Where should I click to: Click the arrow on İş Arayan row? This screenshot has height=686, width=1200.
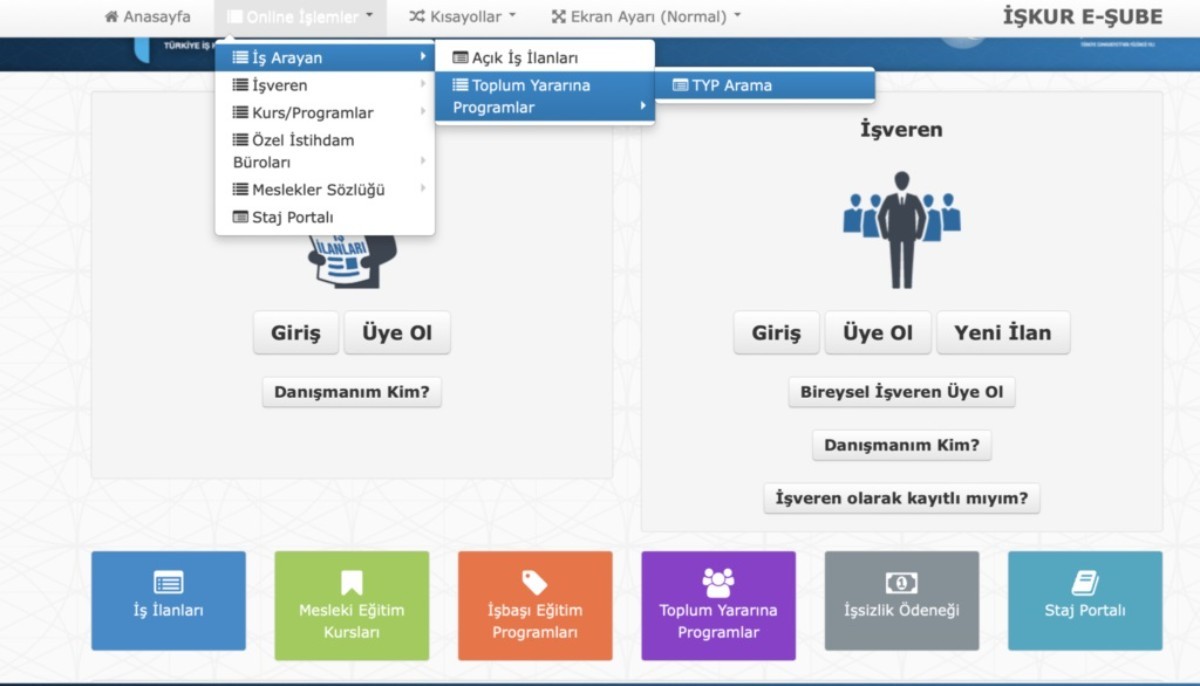(x=423, y=58)
